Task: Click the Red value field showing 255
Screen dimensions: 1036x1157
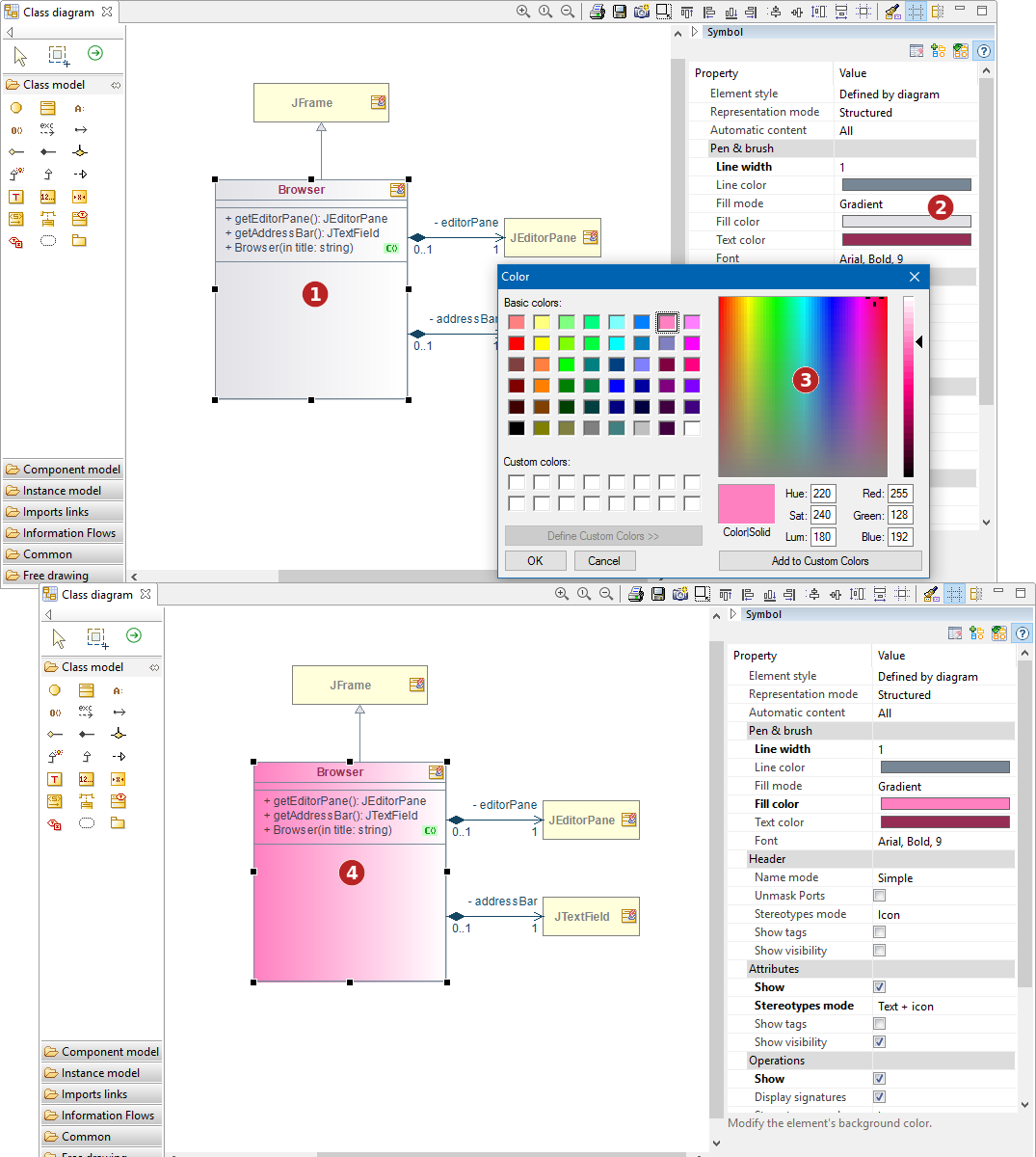Action: coord(899,494)
